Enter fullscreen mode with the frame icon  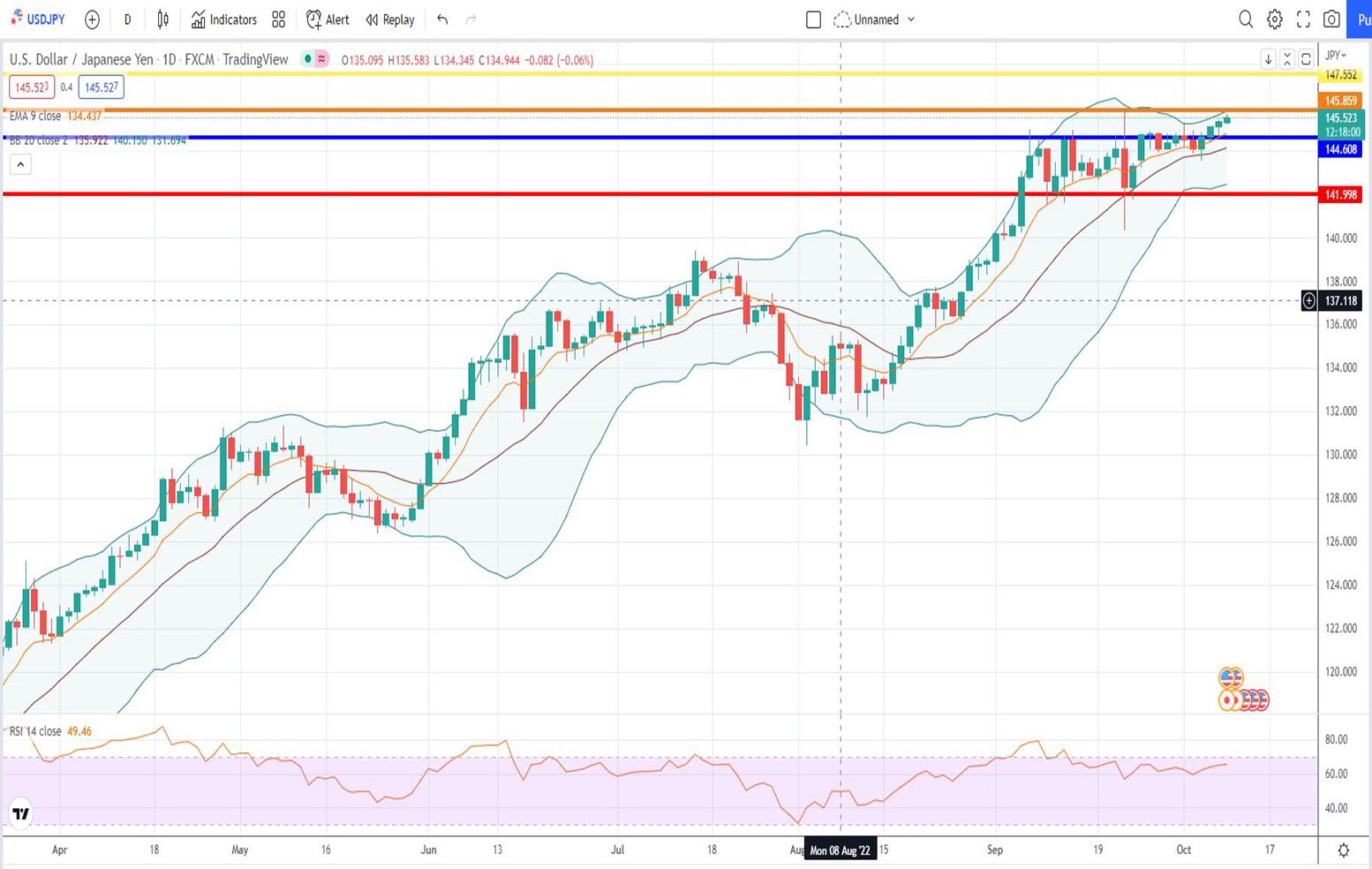(x=1303, y=19)
